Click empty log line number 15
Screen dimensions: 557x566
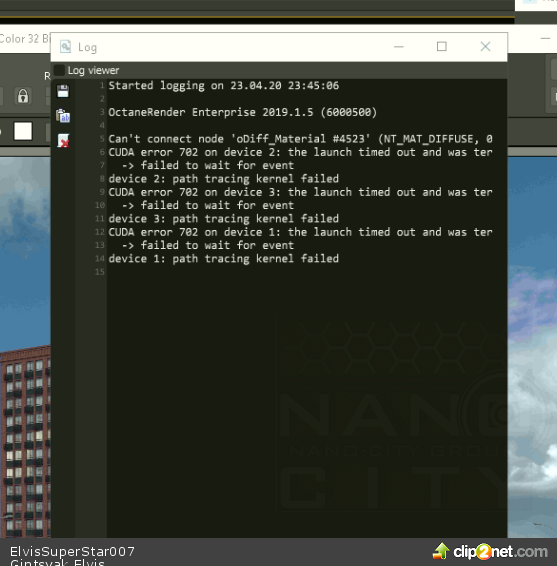[x=100, y=272]
